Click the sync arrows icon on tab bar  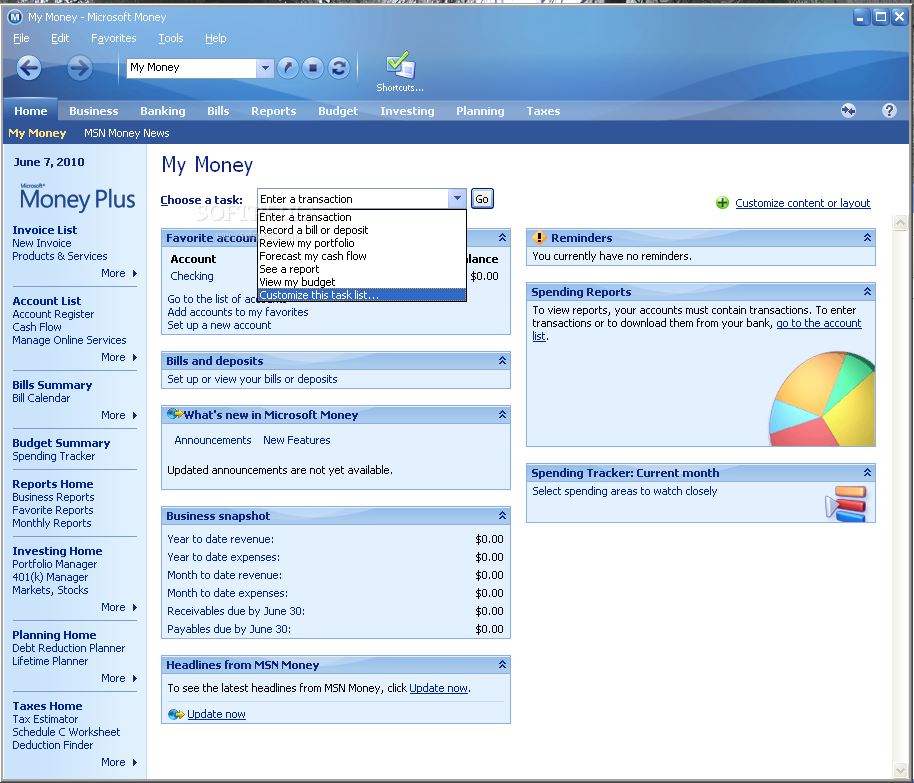coord(848,110)
